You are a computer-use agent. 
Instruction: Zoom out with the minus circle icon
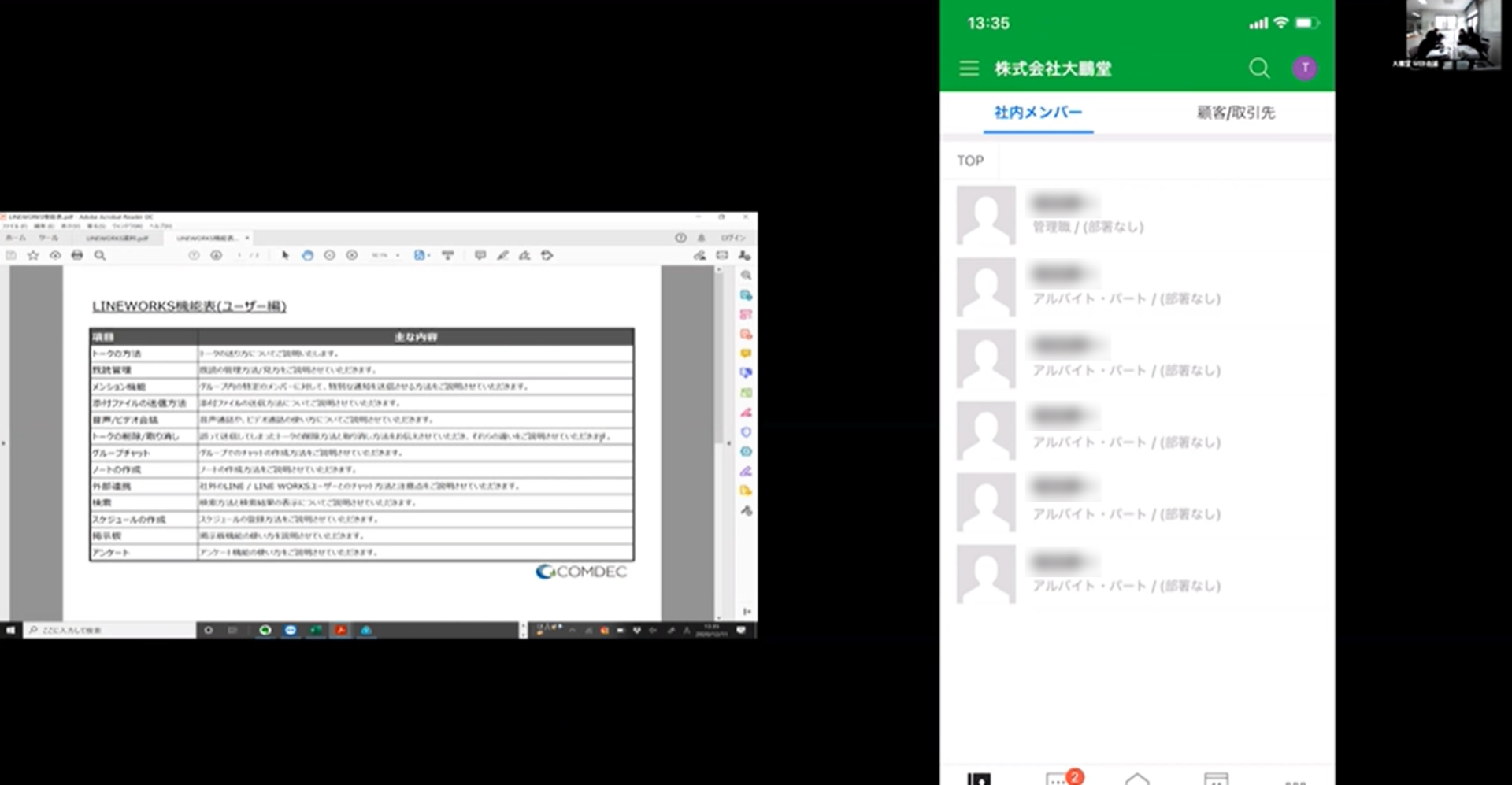(x=329, y=255)
